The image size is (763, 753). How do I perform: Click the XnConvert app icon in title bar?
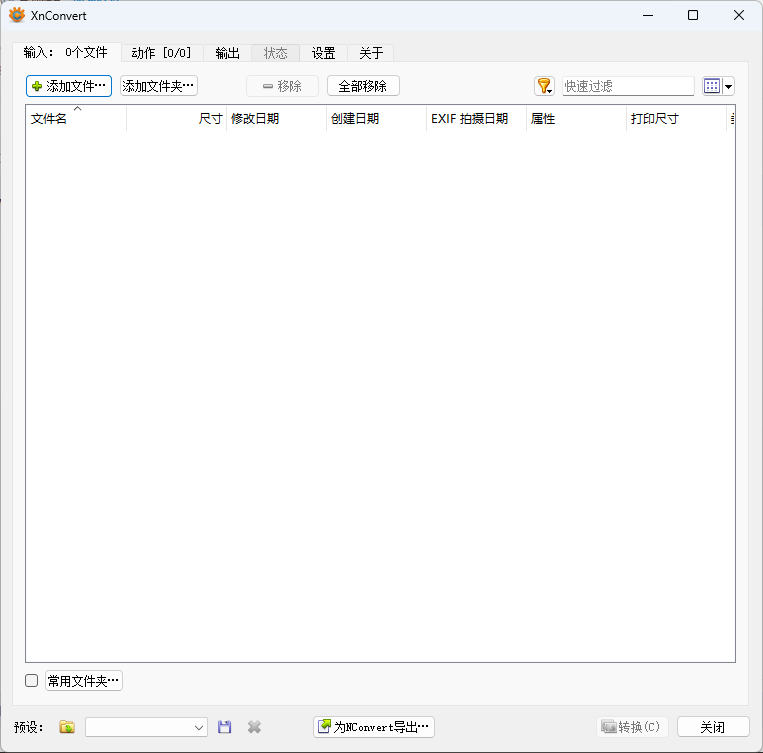[x=17, y=15]
